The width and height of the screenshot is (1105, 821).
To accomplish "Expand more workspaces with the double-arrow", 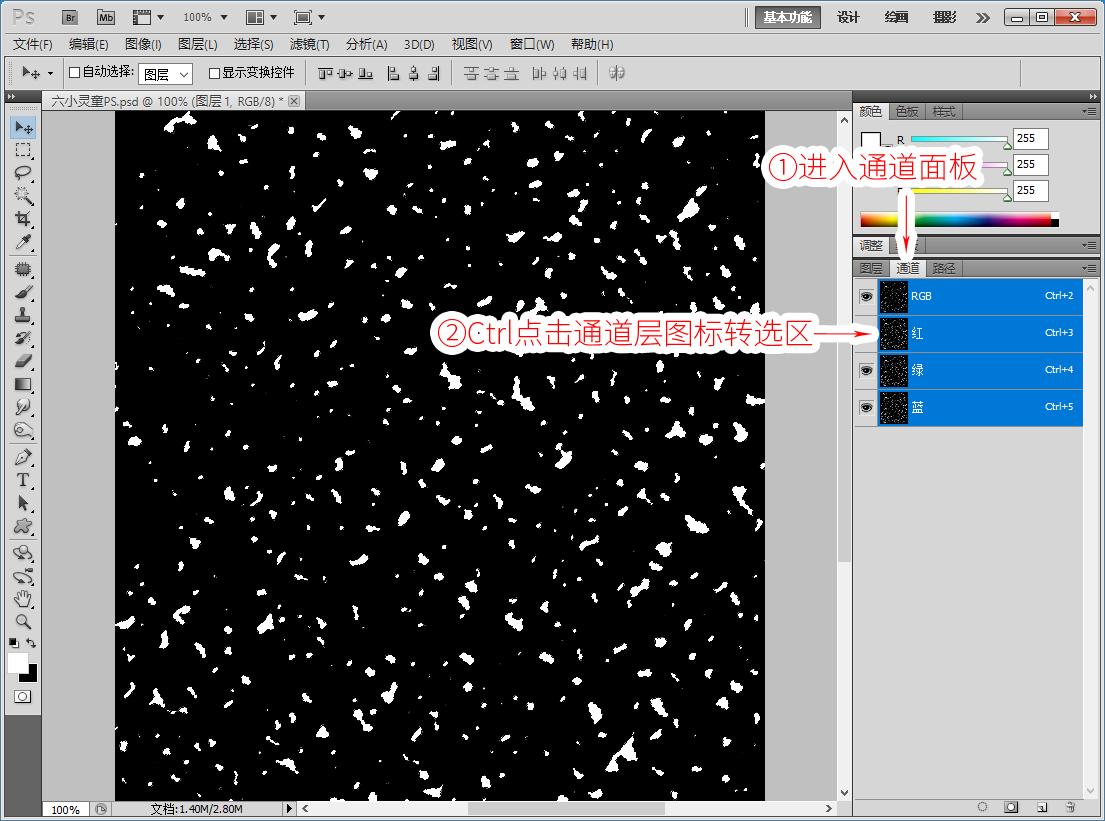I will 983,17.
